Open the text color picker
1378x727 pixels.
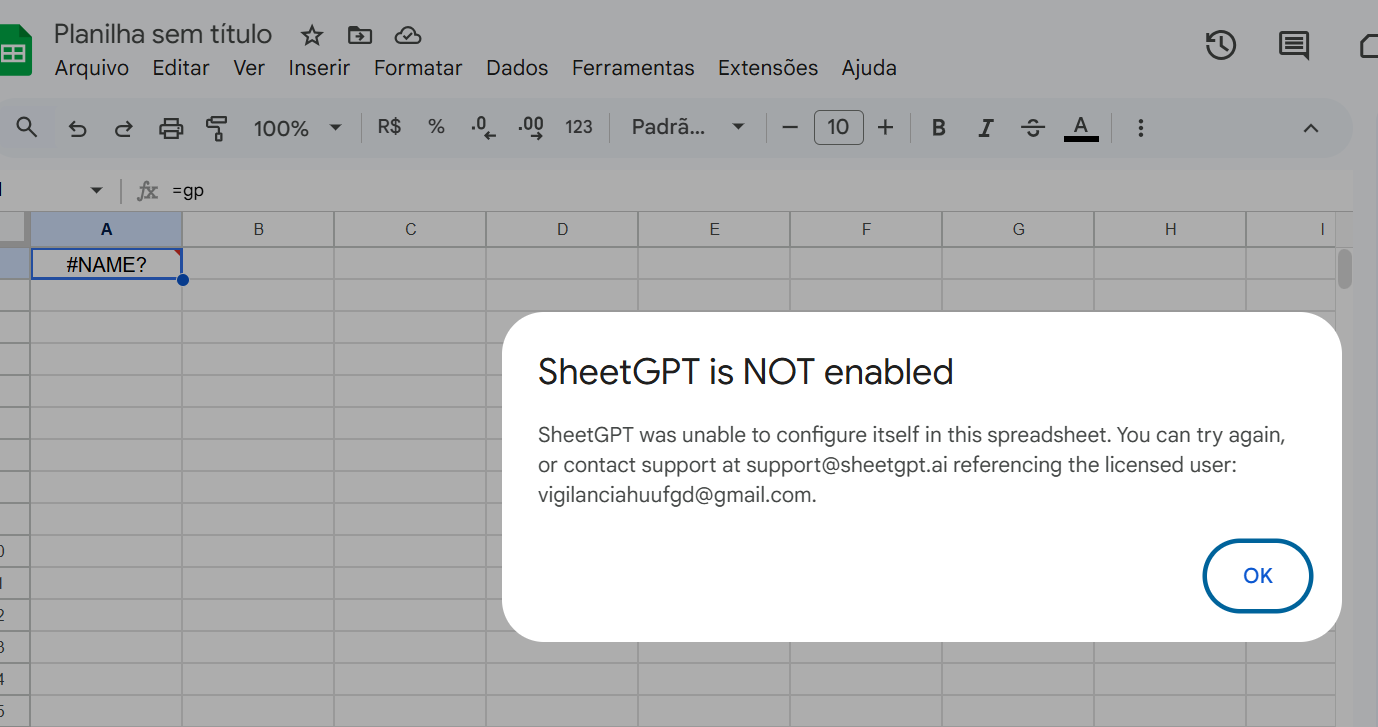click(x=1081, y=128)
